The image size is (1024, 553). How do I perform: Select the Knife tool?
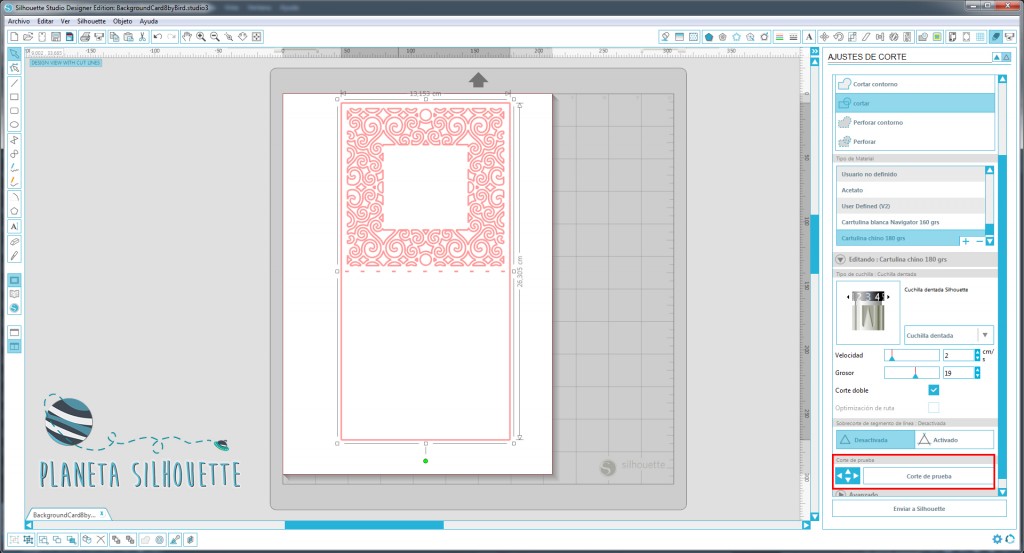14,255
